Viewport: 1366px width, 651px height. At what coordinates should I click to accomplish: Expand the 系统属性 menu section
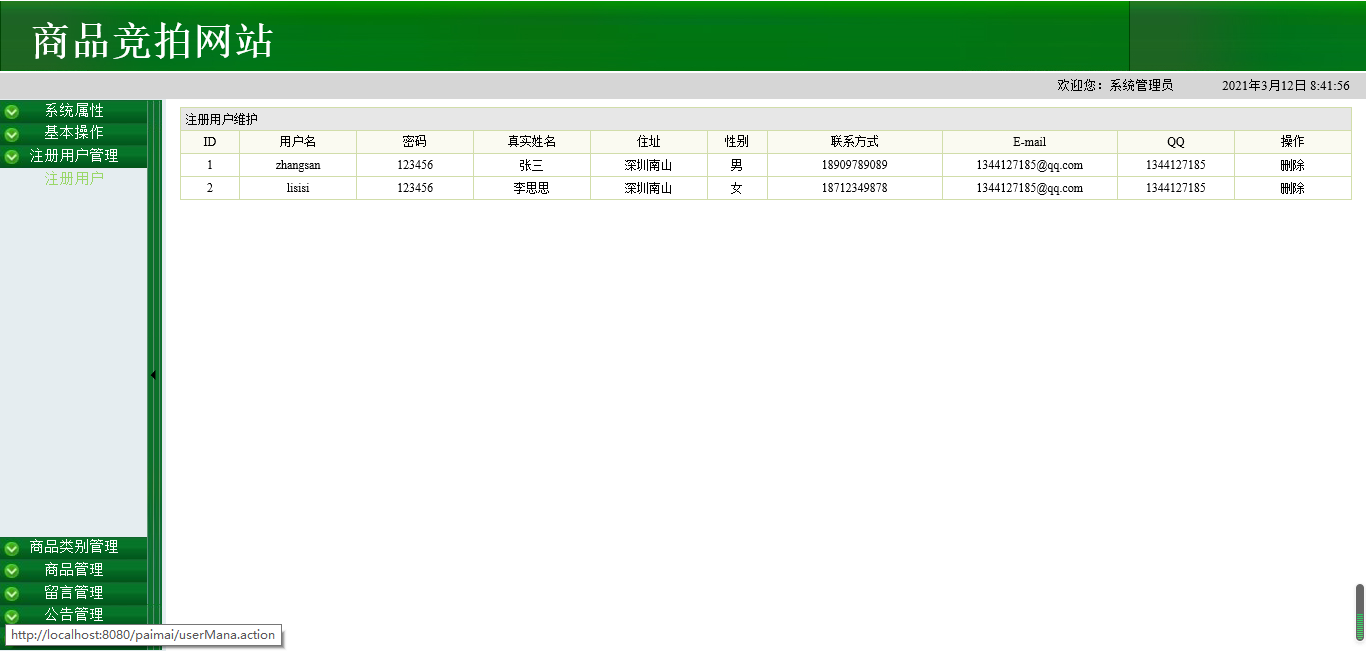[x=74, y=111]
